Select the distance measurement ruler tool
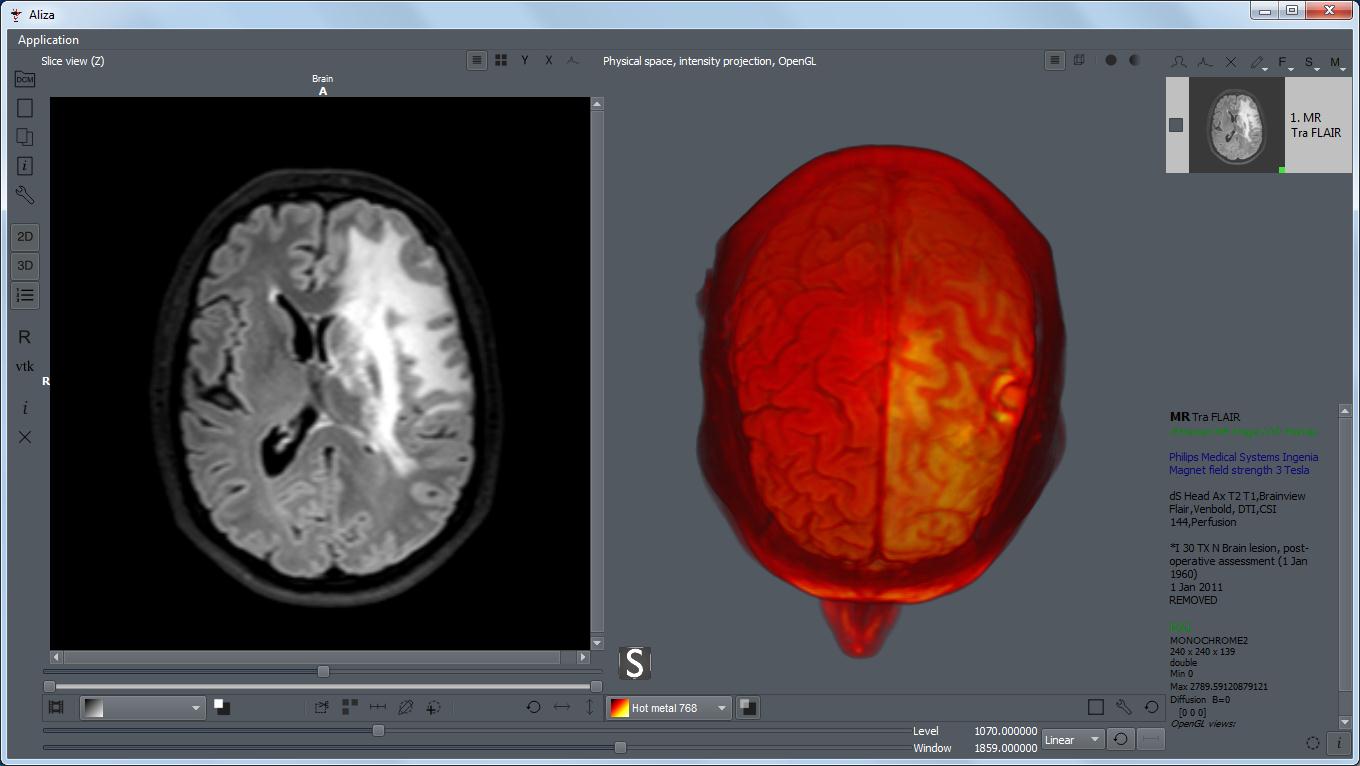This screenshot has width=1360, height=766. tap(377, 707)
